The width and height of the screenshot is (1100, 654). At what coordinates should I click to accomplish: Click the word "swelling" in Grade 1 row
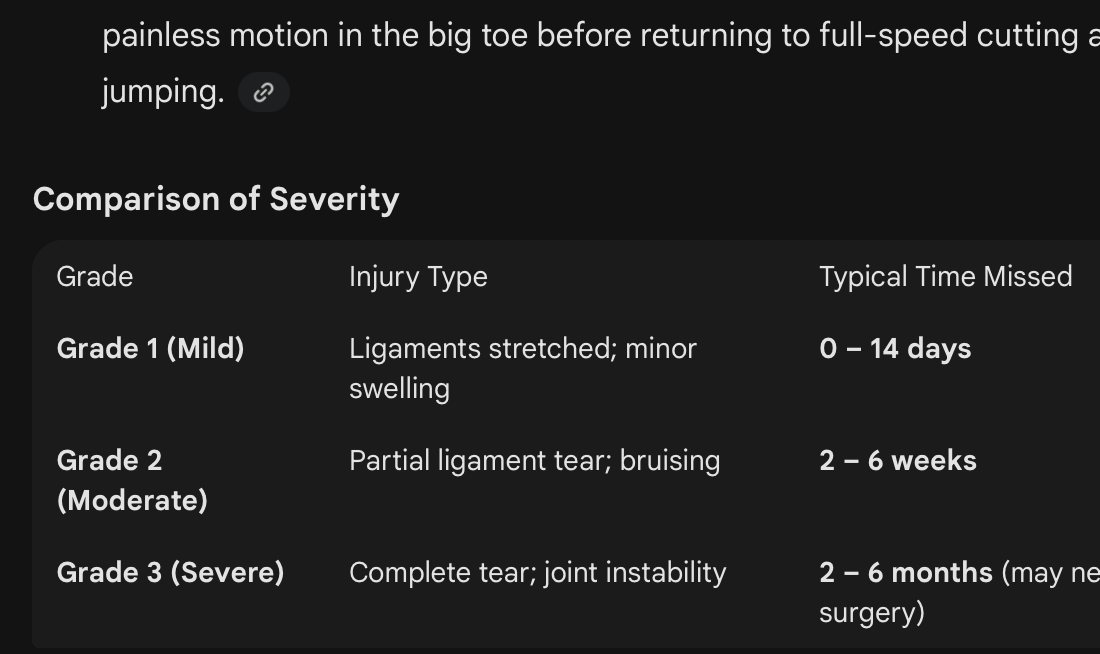[399, 389]
